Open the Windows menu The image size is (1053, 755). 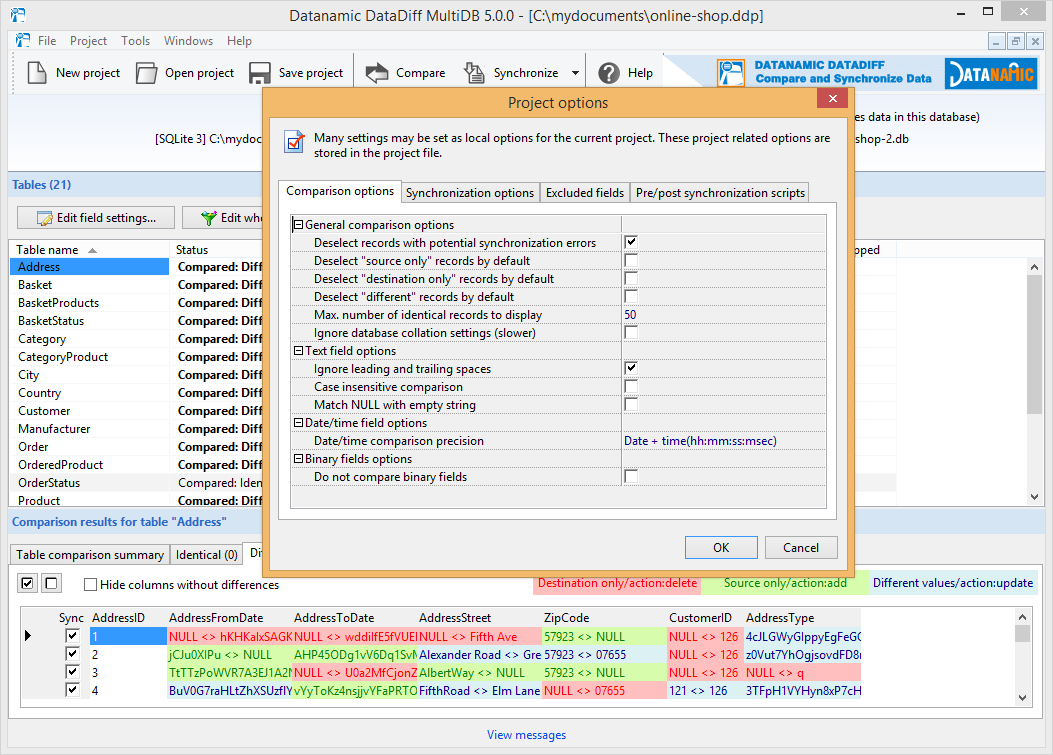click(188, 40)
